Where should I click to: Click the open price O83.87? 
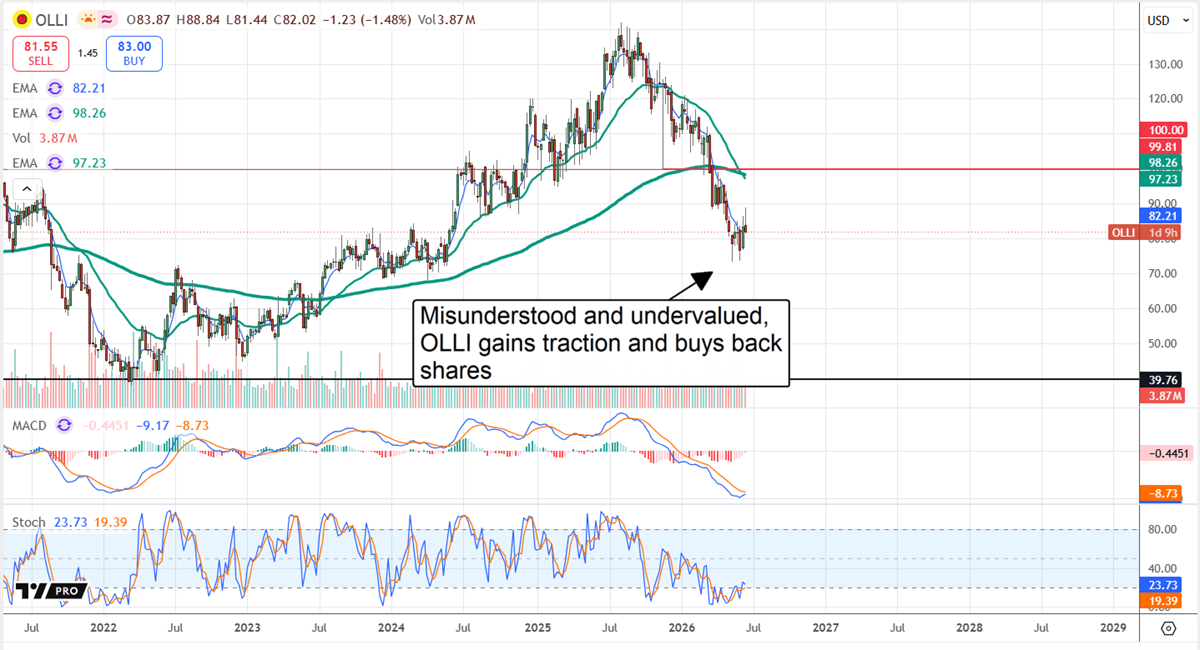click(x=148, y=18)
